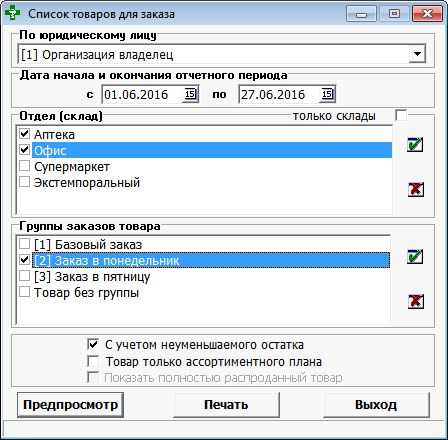
Task: Click the Выход button
Action: [376, 405]
